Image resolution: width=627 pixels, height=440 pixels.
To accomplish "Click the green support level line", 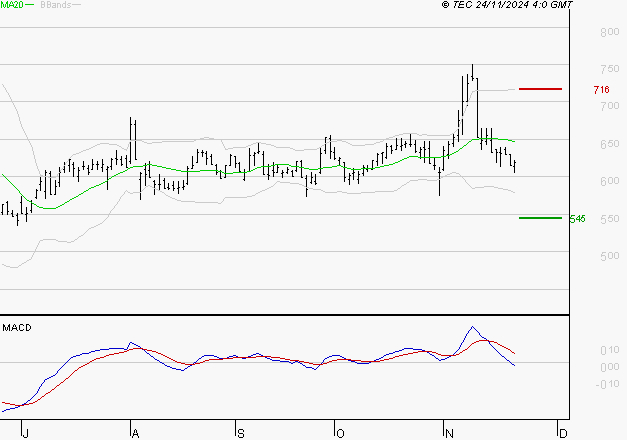I will coord(540,218).
